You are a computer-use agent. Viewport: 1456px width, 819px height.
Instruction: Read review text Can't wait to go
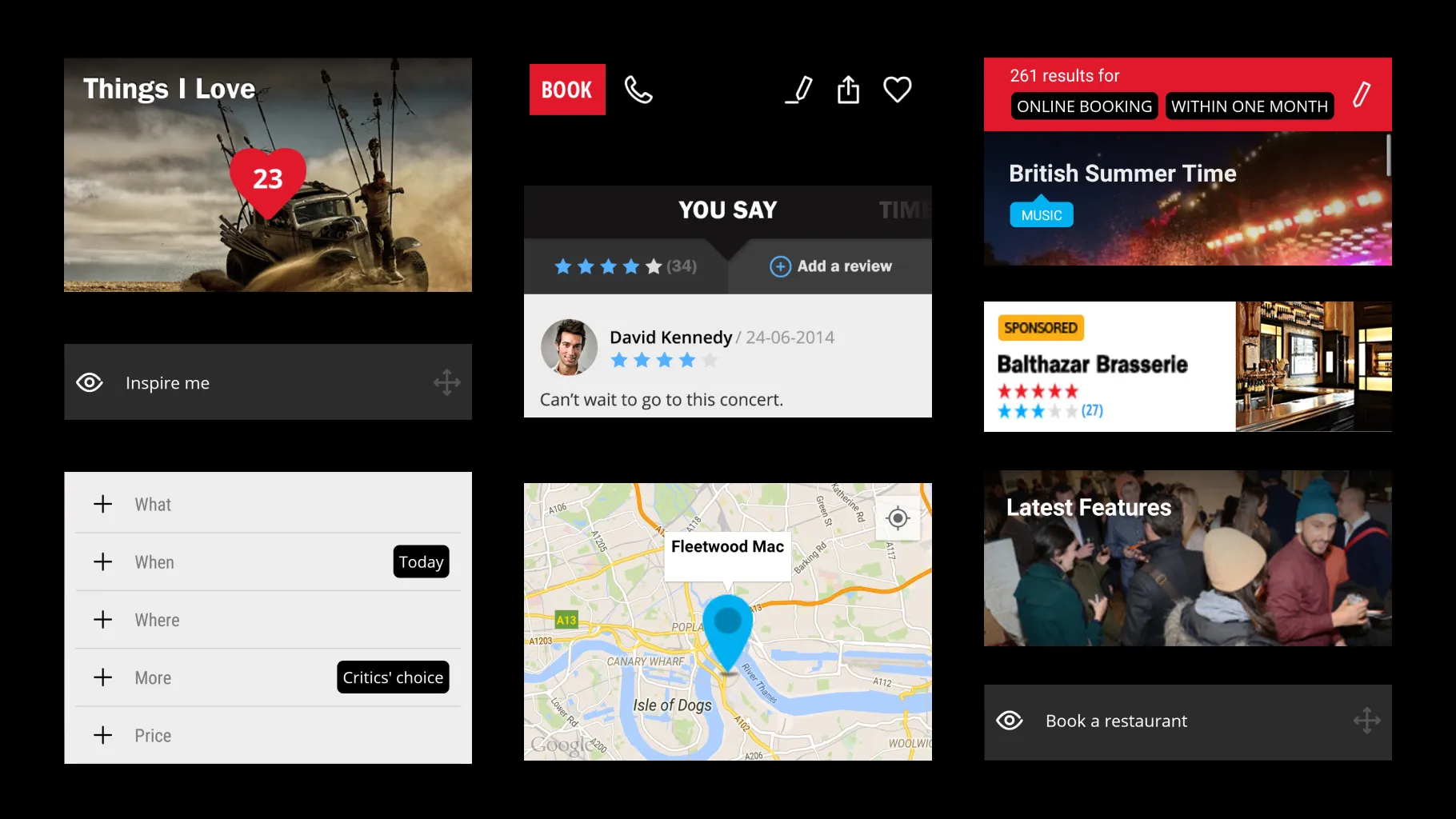tap(662, 399)
